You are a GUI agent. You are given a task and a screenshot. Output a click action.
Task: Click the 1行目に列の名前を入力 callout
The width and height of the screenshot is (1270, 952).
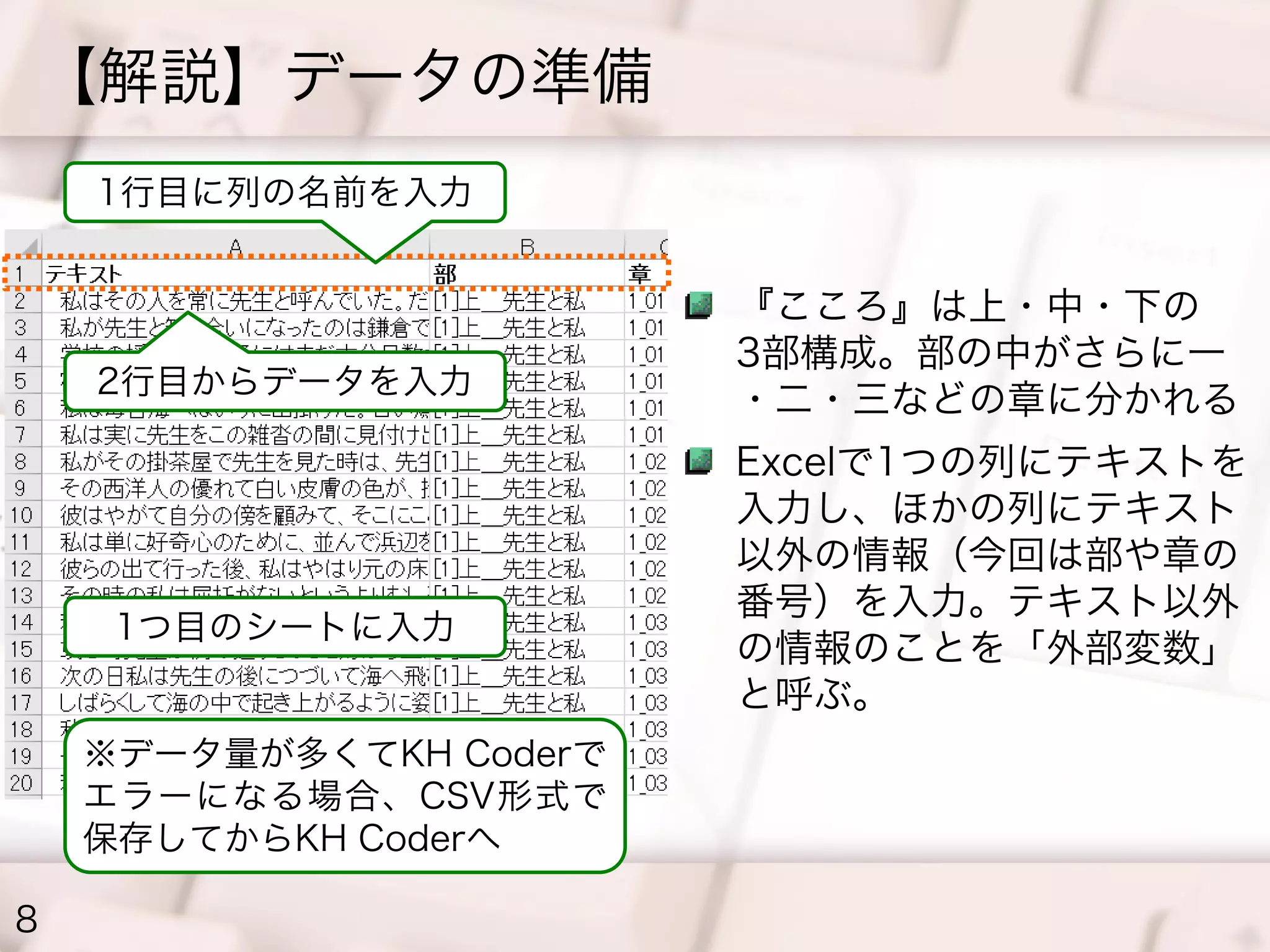[x=285, y=192]
